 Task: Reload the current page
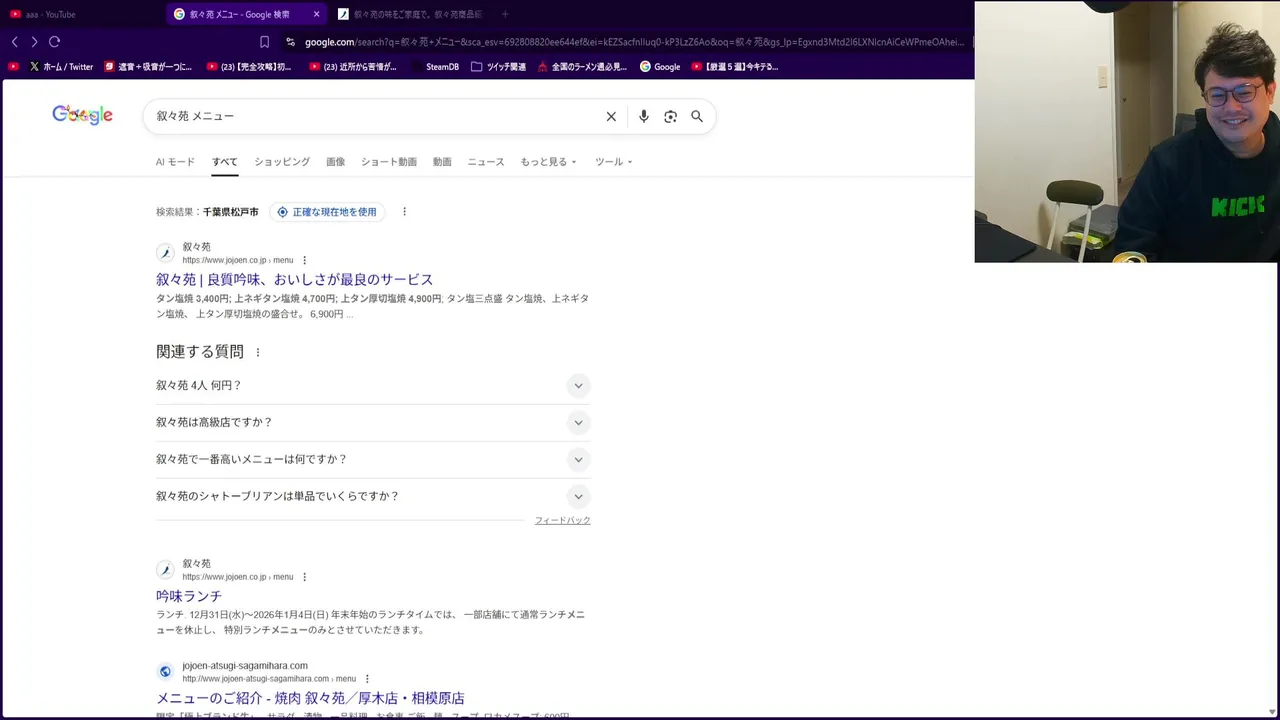[55, 42]
